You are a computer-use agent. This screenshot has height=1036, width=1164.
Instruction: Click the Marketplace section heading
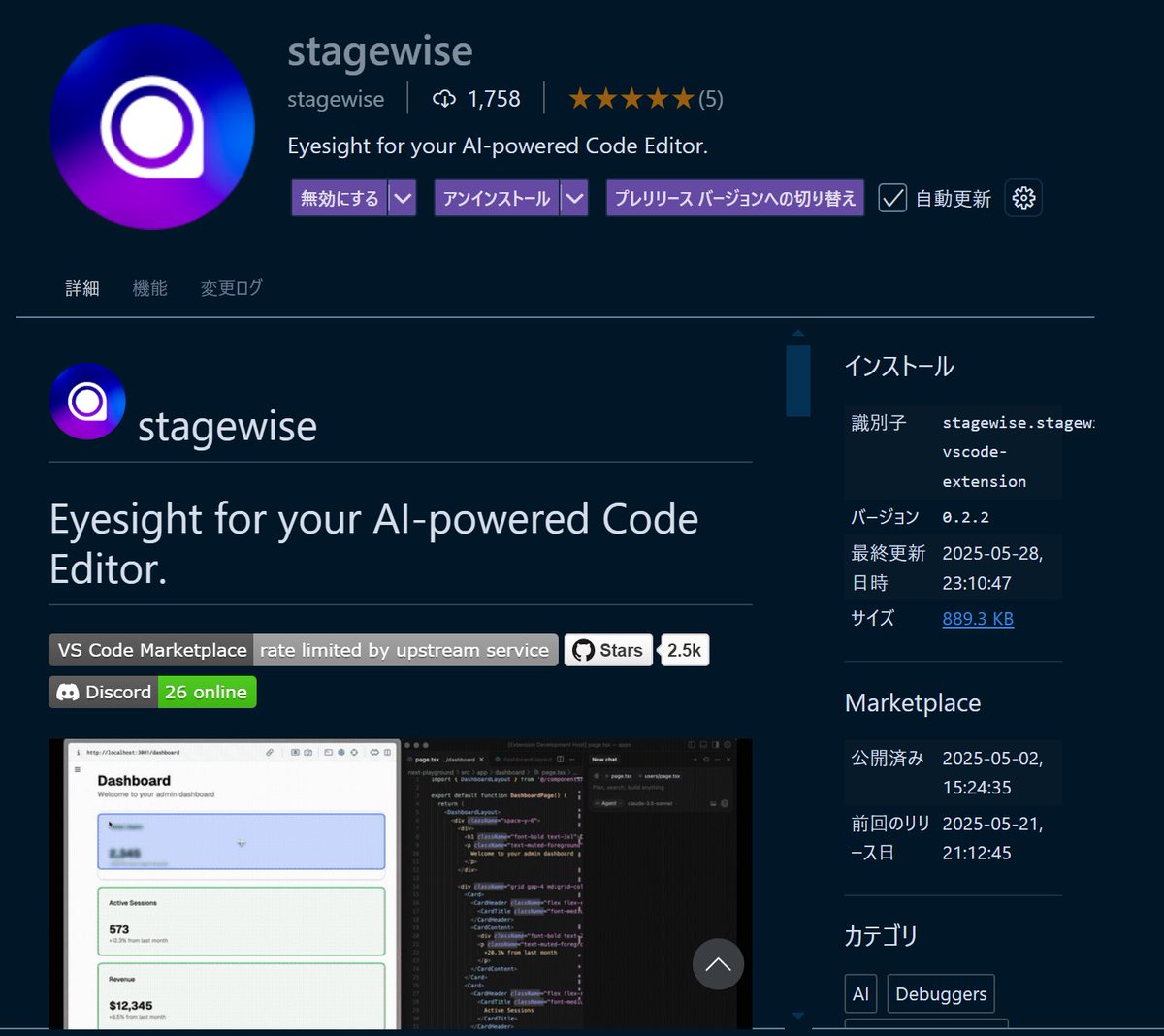913,703
